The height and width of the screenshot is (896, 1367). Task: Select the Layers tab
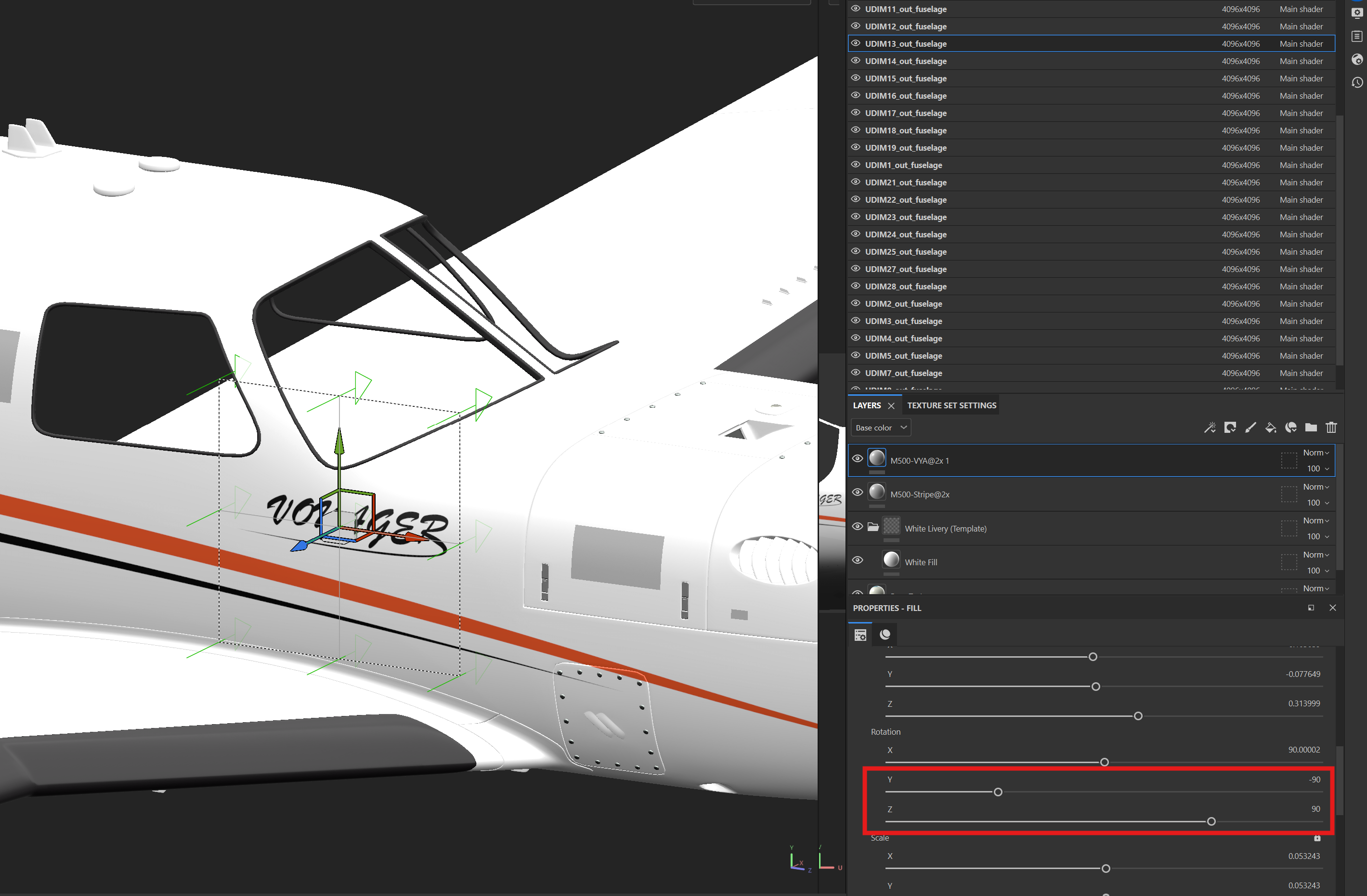[867, 405]
